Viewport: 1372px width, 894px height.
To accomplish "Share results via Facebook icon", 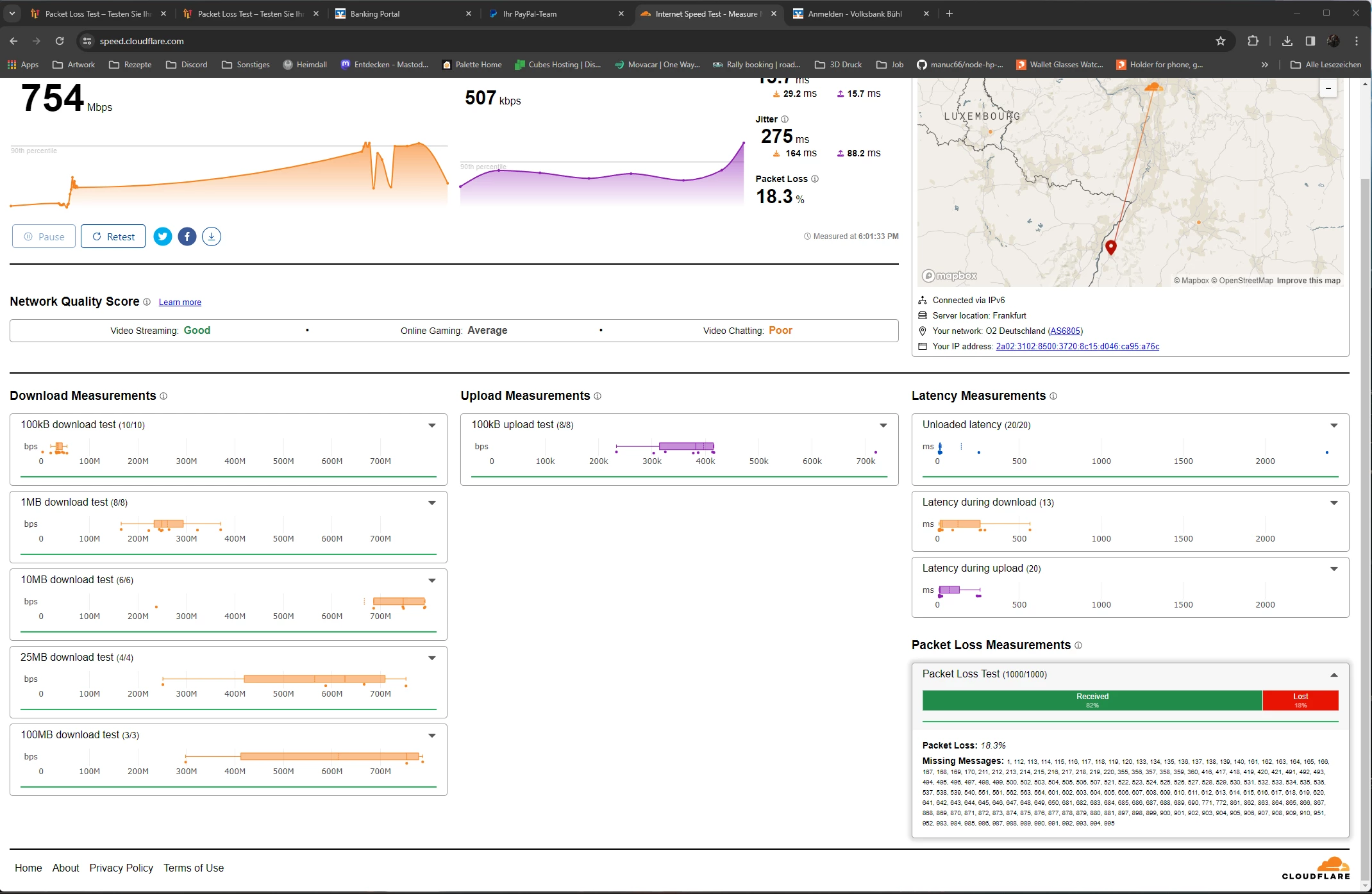I will [187, 236].
